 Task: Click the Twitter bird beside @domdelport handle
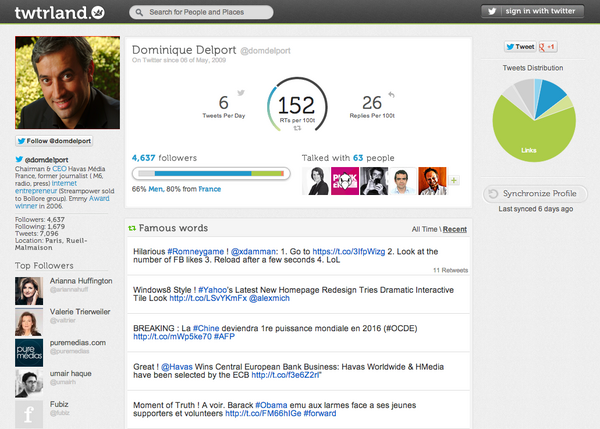[x=19, y=159]
